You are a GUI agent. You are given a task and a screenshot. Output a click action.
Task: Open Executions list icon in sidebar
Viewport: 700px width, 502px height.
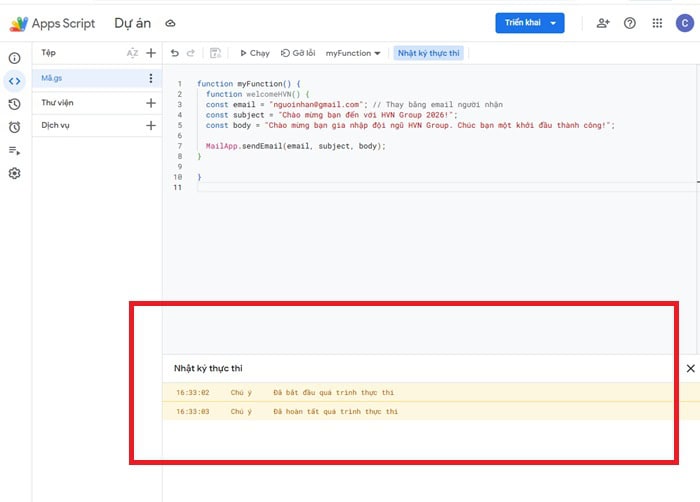[14, 150]
